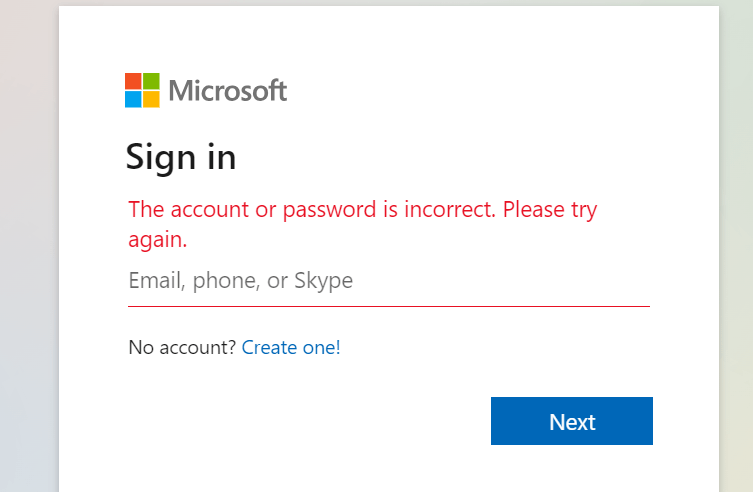Click the yellow square in Microsoft logo

tap(151, 99)
